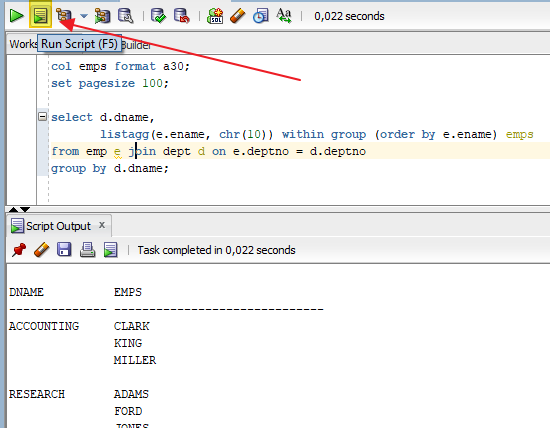Screen dimensions: 550x428
Task: Run the statement with the green play icon
Action: 16,16
